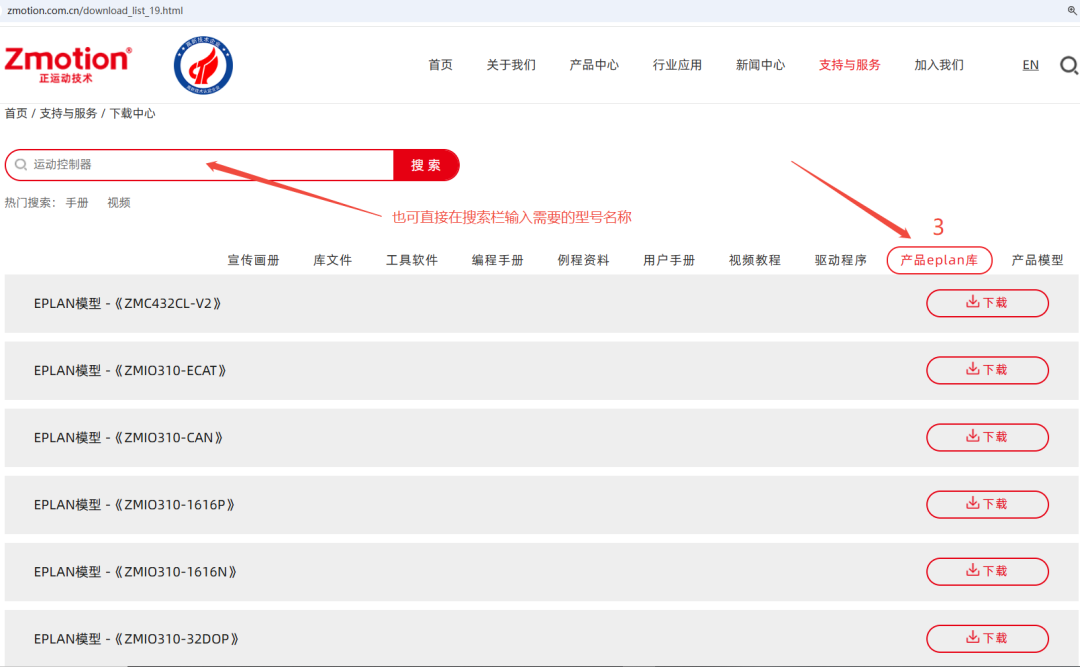The height and width of the screenshot is (667, 1080).
Task: Open the 产品中心 menu in the navigation bar
Action: (x=594, y=64)
